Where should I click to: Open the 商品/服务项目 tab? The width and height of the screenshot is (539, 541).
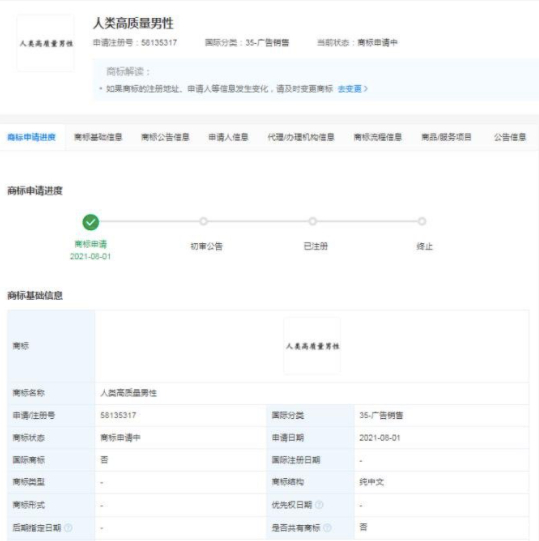446,137
